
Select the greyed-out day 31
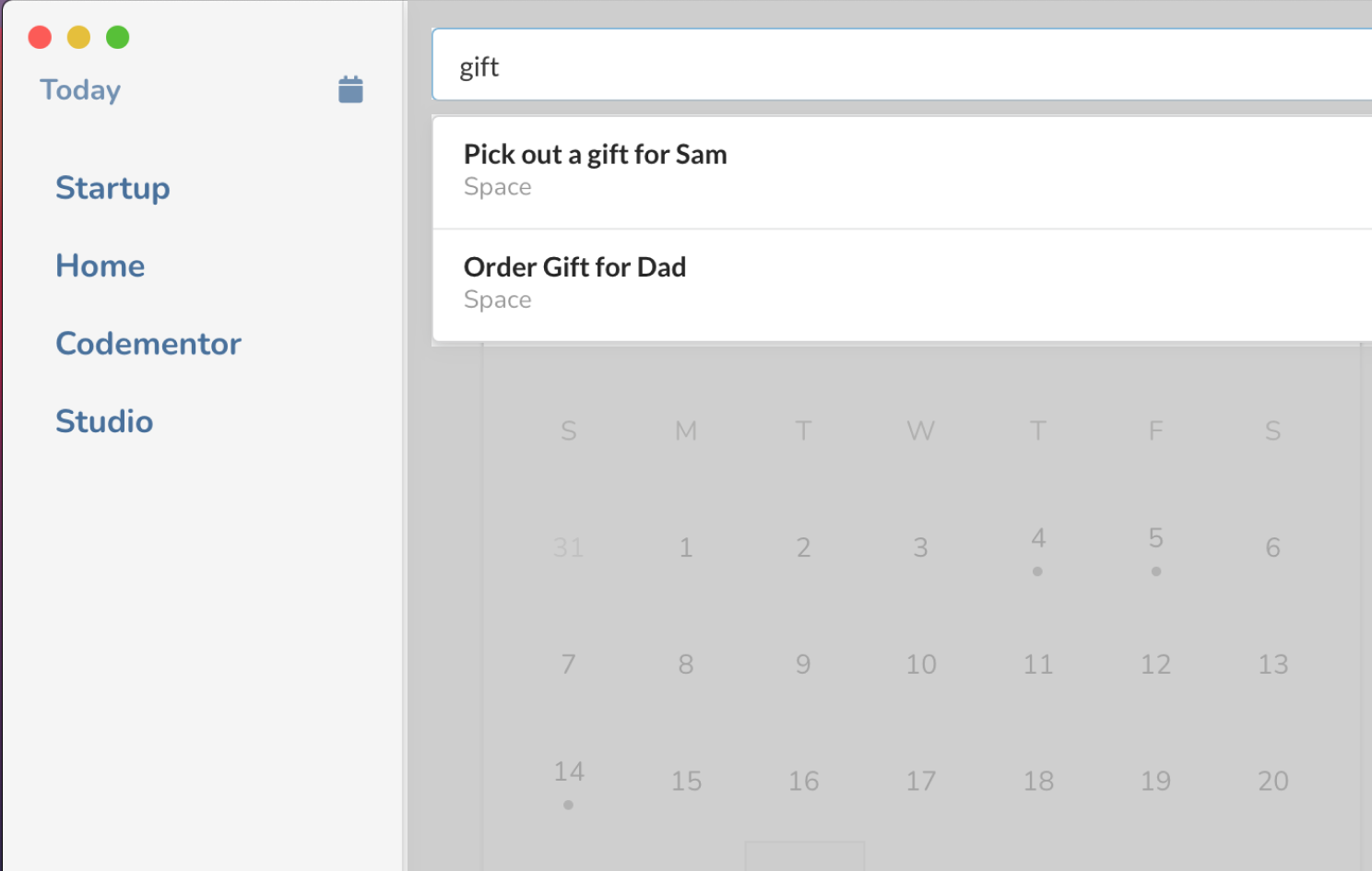(x=568, y=547)
